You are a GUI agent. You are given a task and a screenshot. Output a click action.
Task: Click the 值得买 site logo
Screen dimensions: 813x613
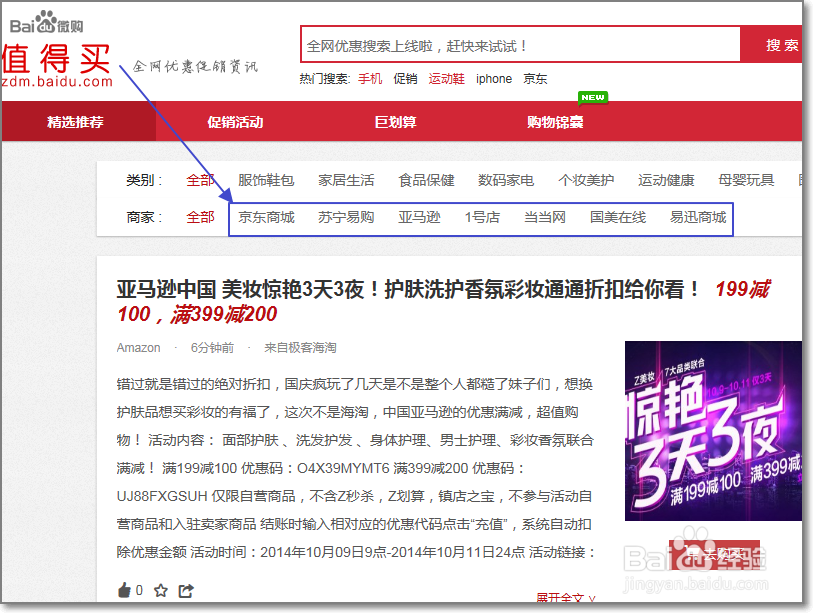pos(57,66)
